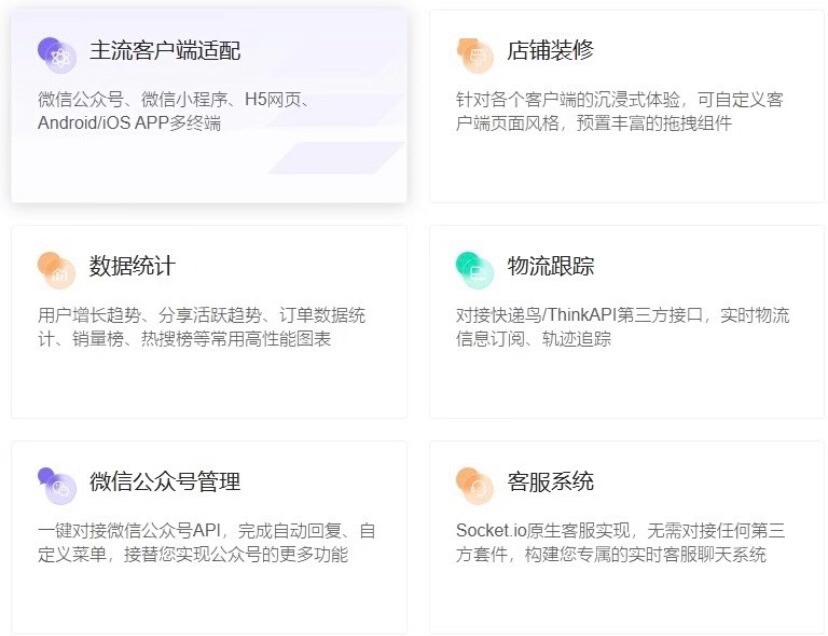The width and height of the screenshot is (828, 636).
Task: Click empty space below 物流跟踪 card description
Action: coord(618,385)
